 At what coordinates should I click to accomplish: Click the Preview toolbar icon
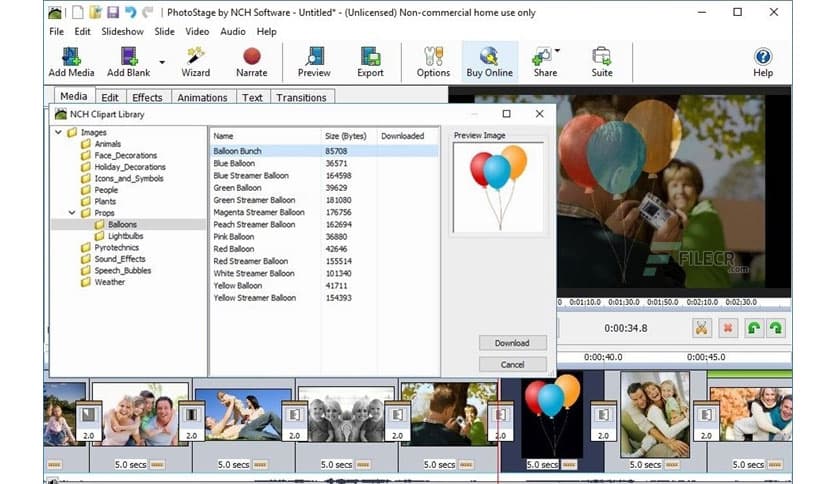point(314,62)
